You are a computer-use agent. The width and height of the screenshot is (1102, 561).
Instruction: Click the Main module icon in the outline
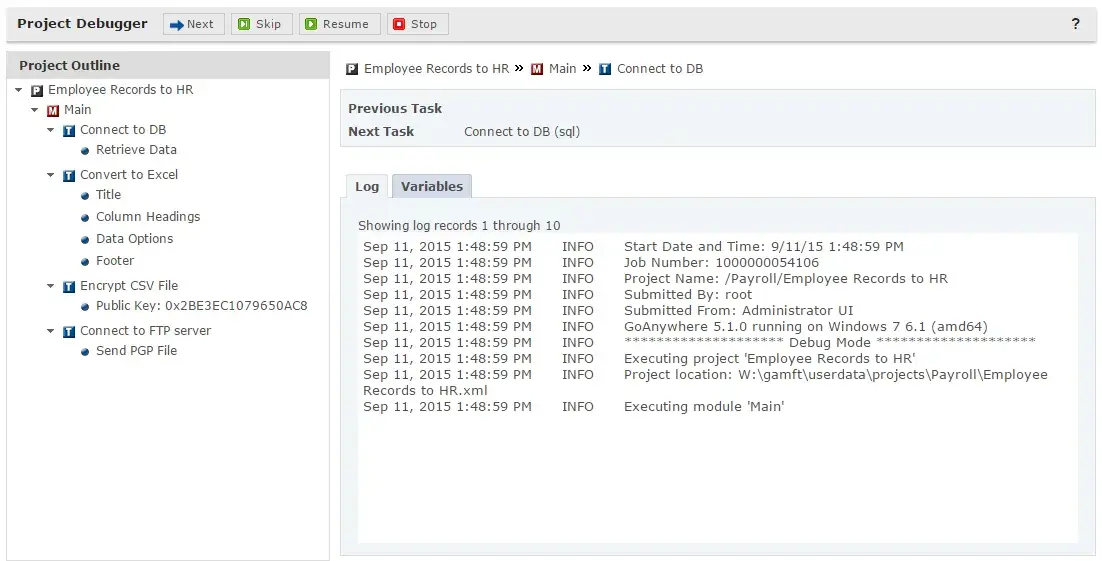[53, 110]
